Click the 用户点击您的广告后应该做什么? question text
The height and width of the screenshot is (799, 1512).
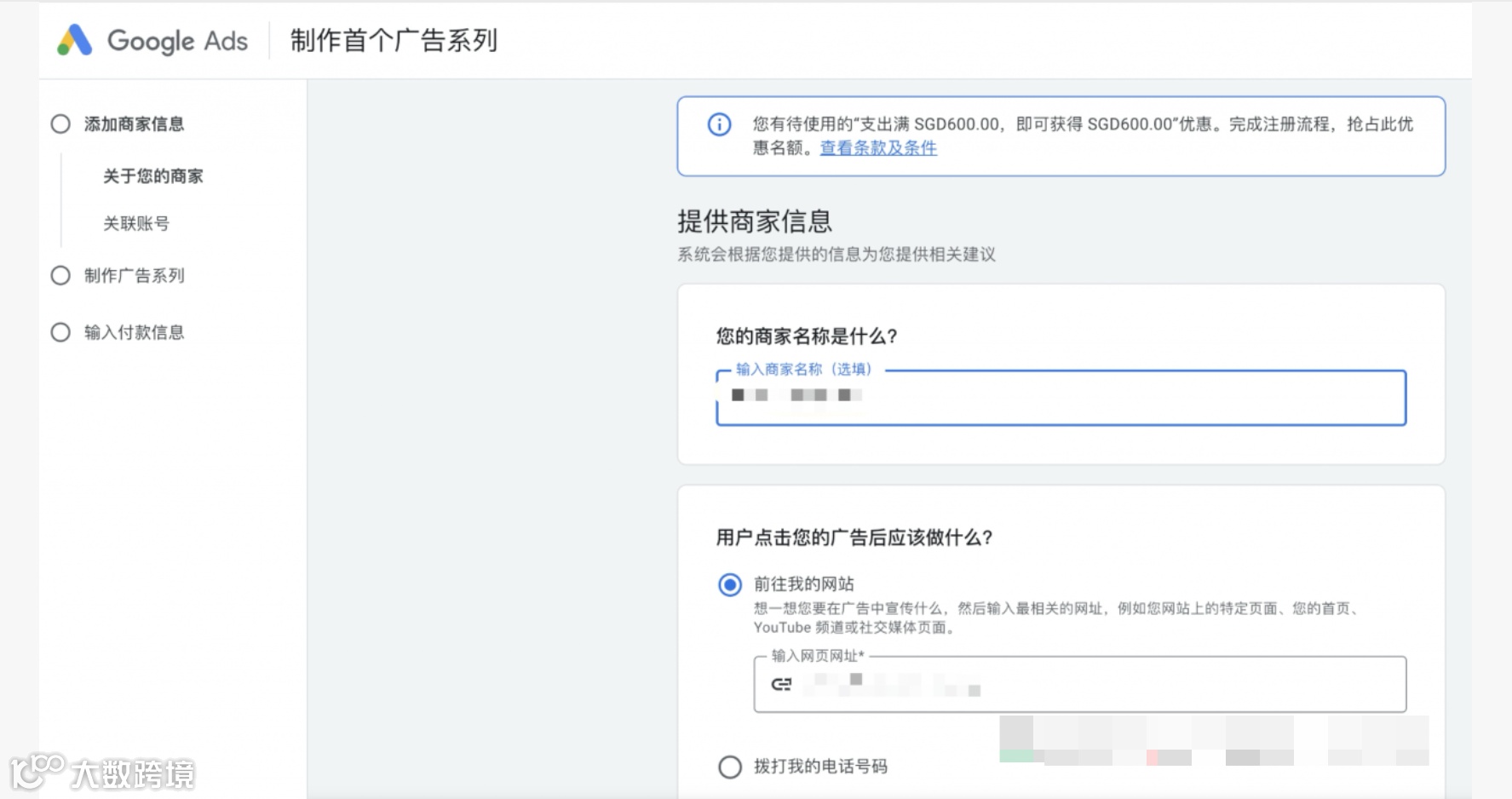[854, 537]
